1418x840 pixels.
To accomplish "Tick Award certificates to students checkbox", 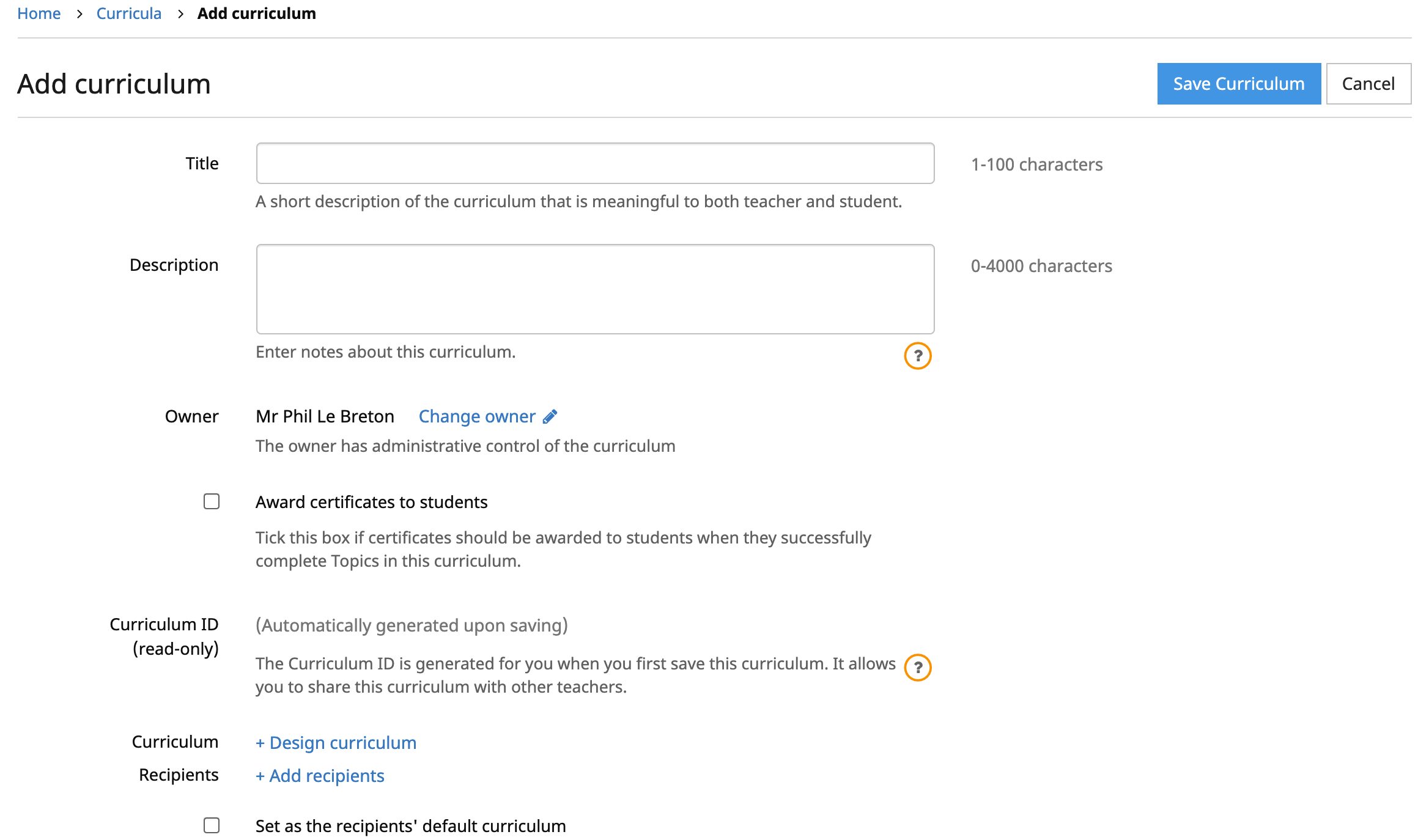I will pos(212,502).
